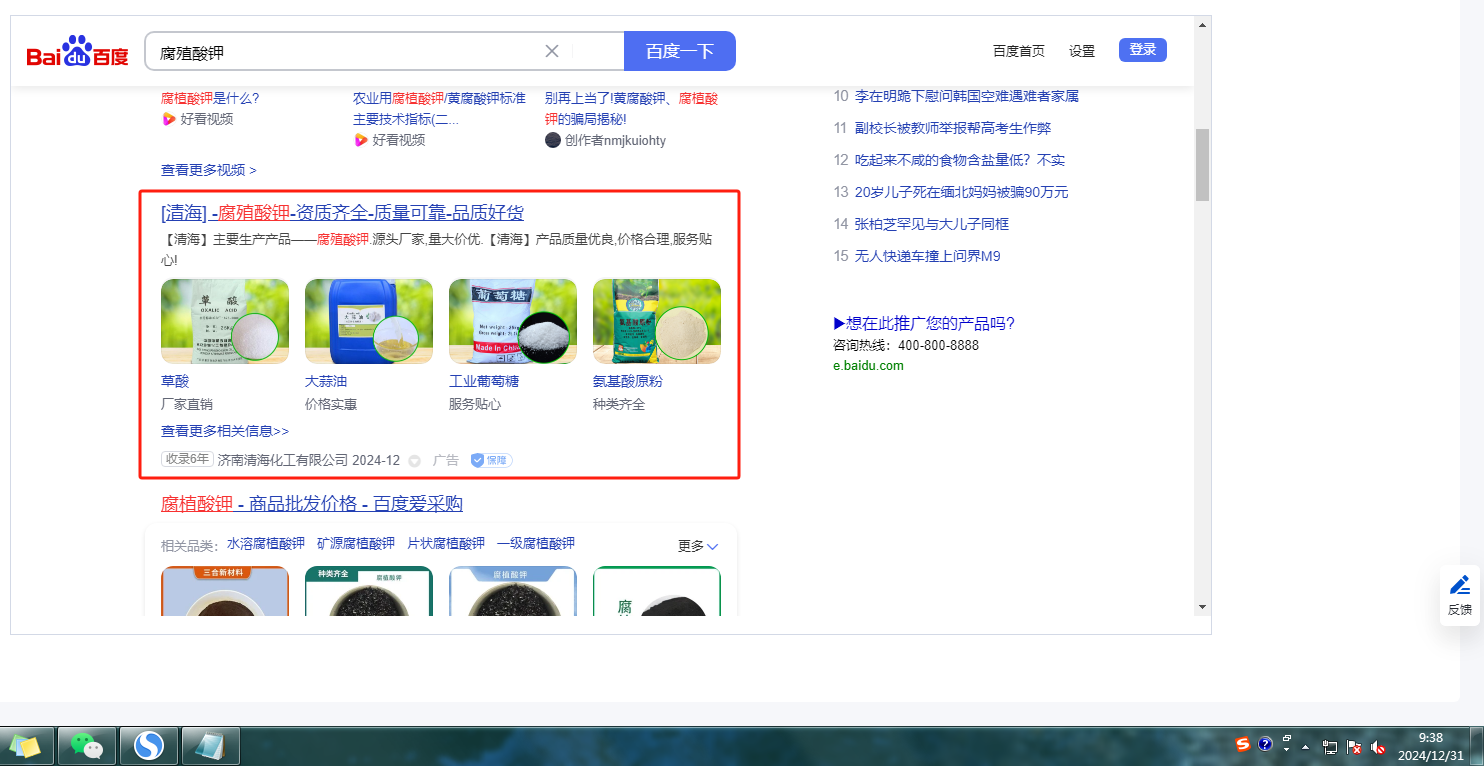Click the network tray icon

[x=1330, y=747]
